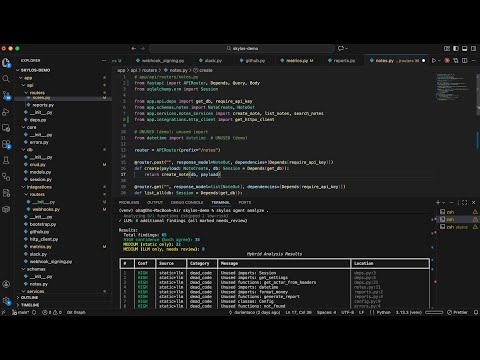This screenshot has height=360, width=480.
Task: Select Python language mode in status bar
Action: 383,312
